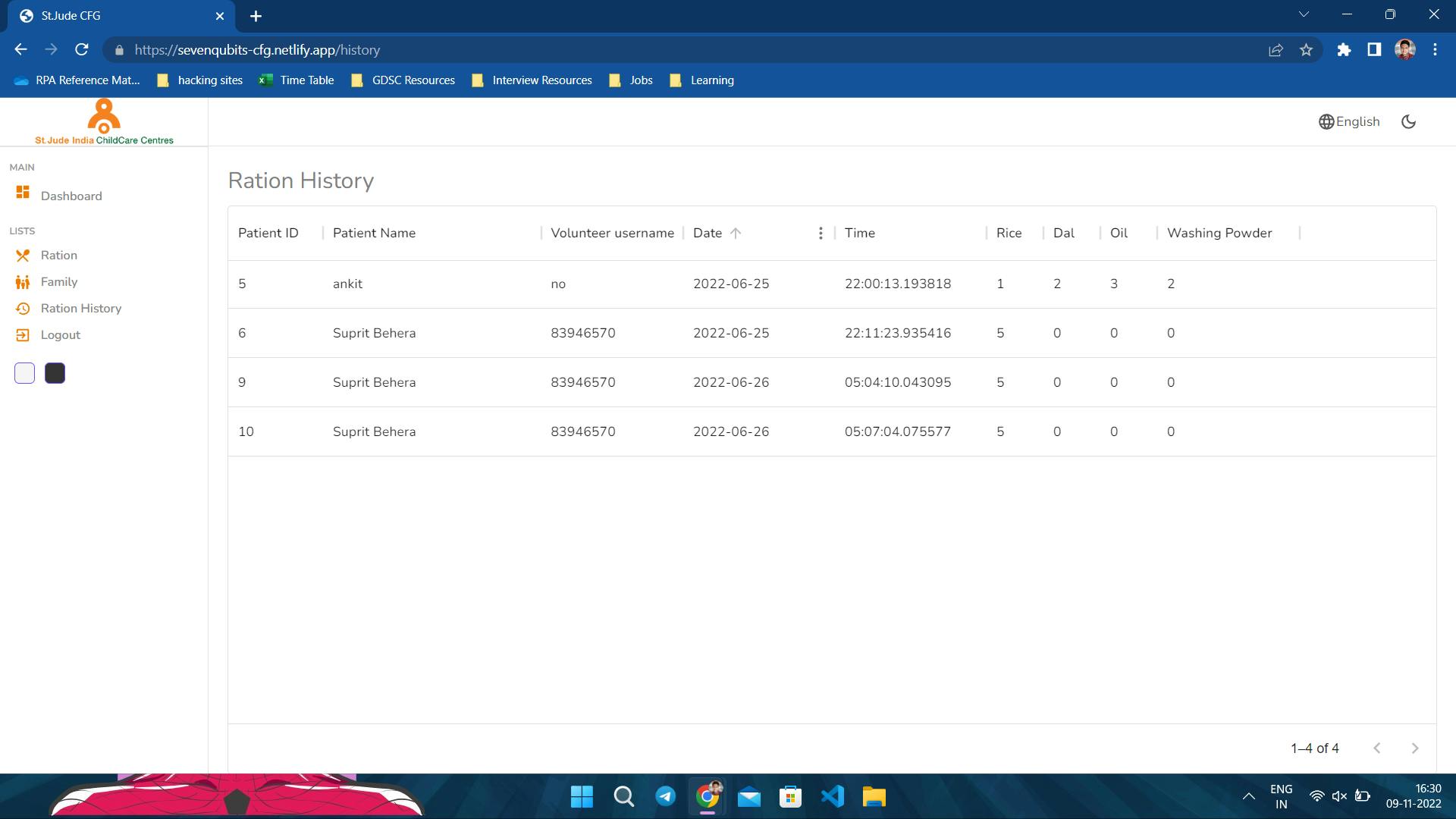The image size is (1456, 819).
Task: Open Visual Studio Code from taskbar
Action: tap(832, 797)
